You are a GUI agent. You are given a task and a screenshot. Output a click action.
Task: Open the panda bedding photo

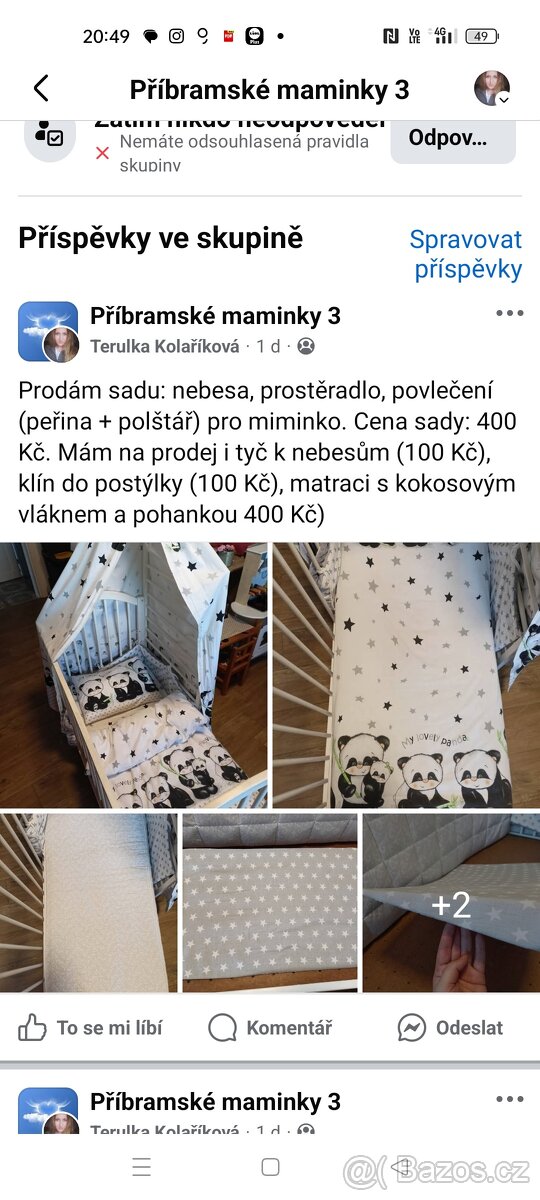(x=406, y=675)
